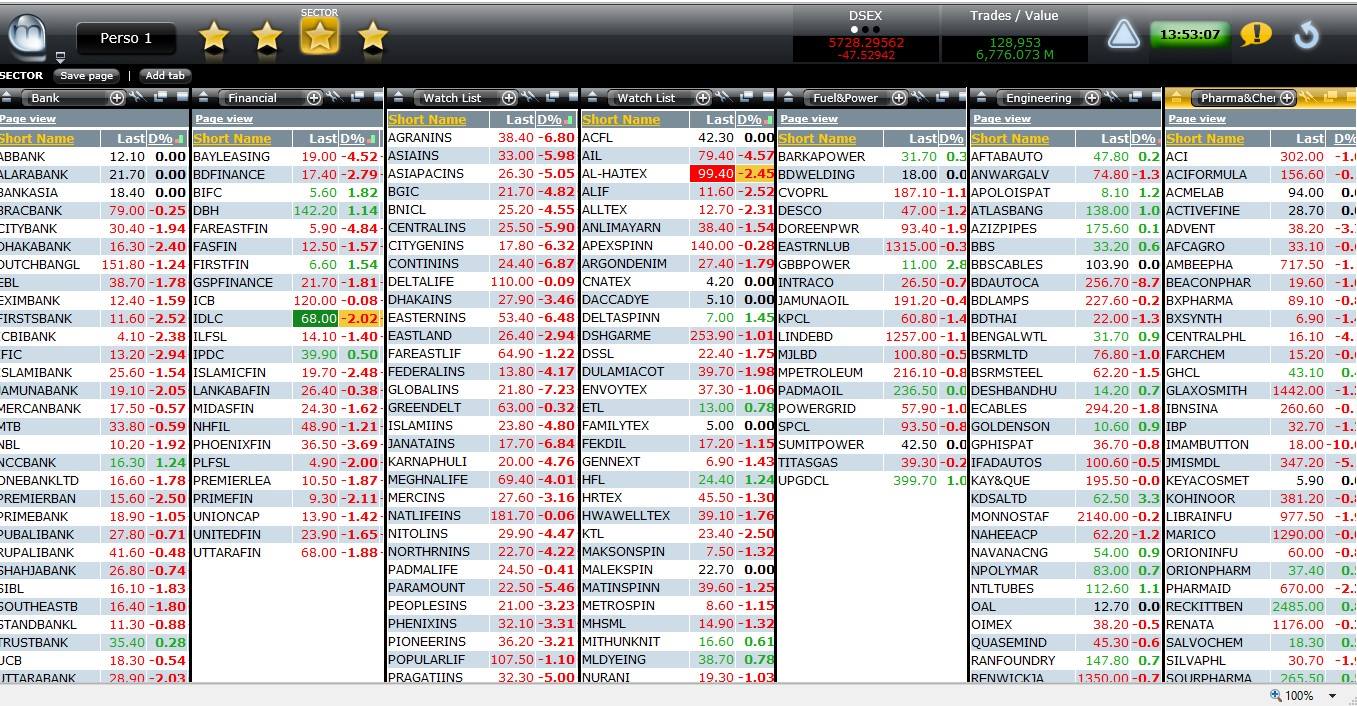
Task: Click the triangle icon beside the clock
Action: coord(1123,35)
